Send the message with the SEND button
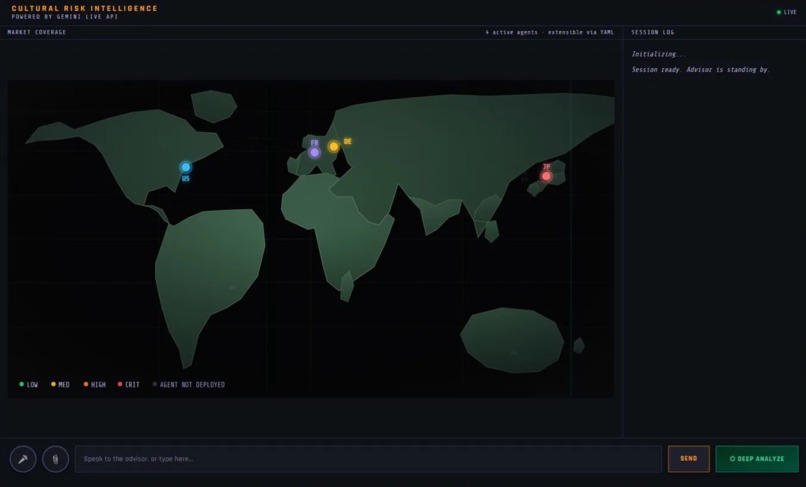This screenshot has height=487, width=806. [x=689, y=459]
